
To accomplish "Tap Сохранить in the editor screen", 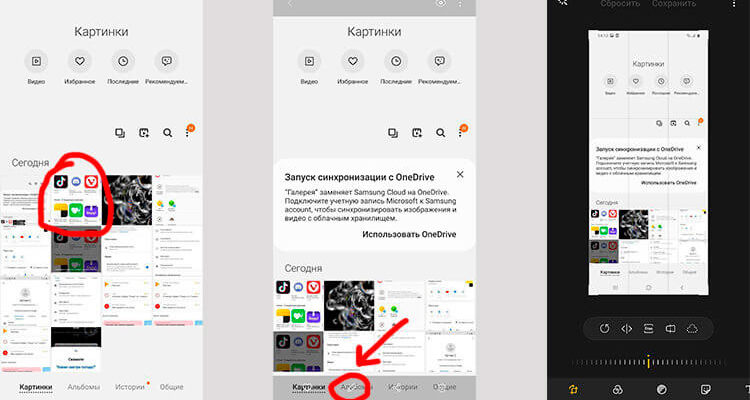I will [x=673, y=3].
